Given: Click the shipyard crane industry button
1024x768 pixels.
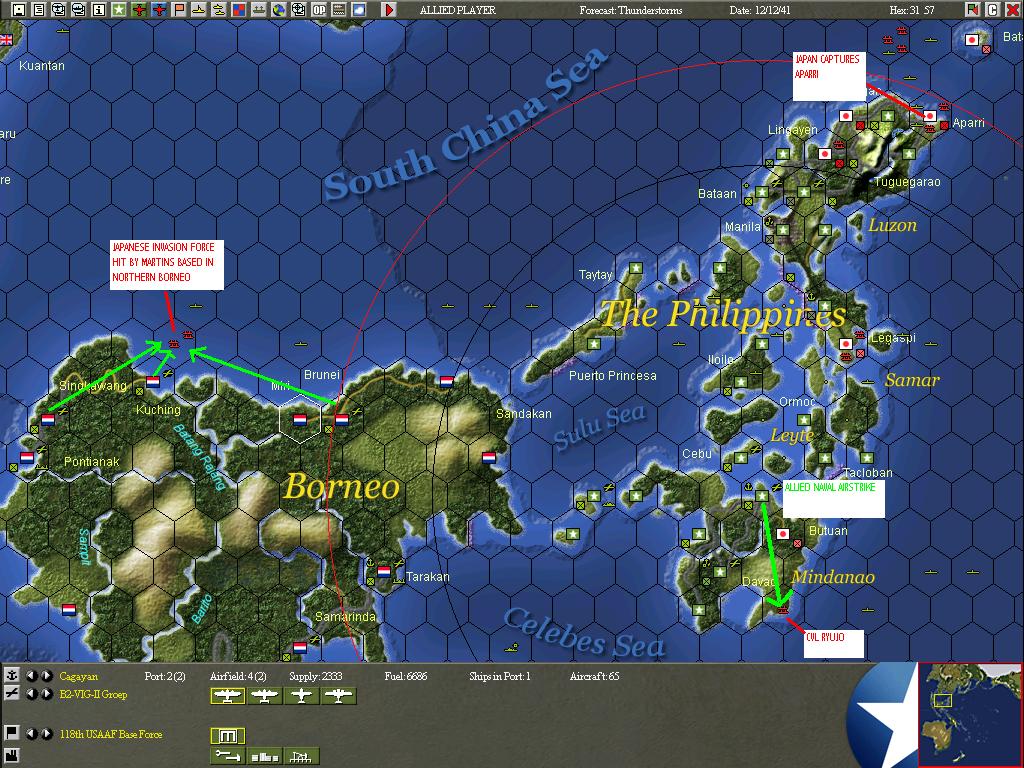Looking at the screenshot, I should [302, 756].
